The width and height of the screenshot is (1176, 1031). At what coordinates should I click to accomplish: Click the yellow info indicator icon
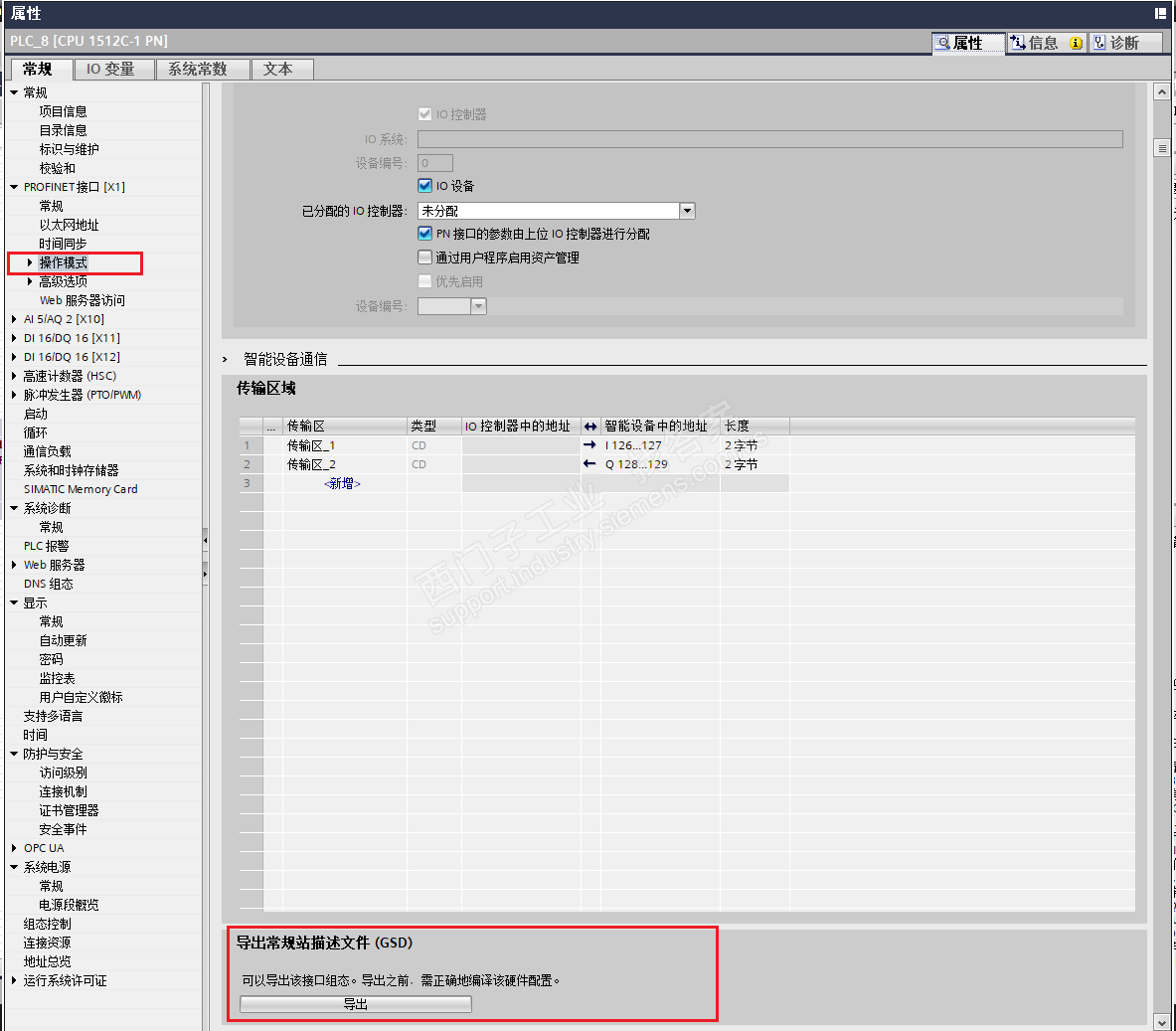(x=1076, y=44)
